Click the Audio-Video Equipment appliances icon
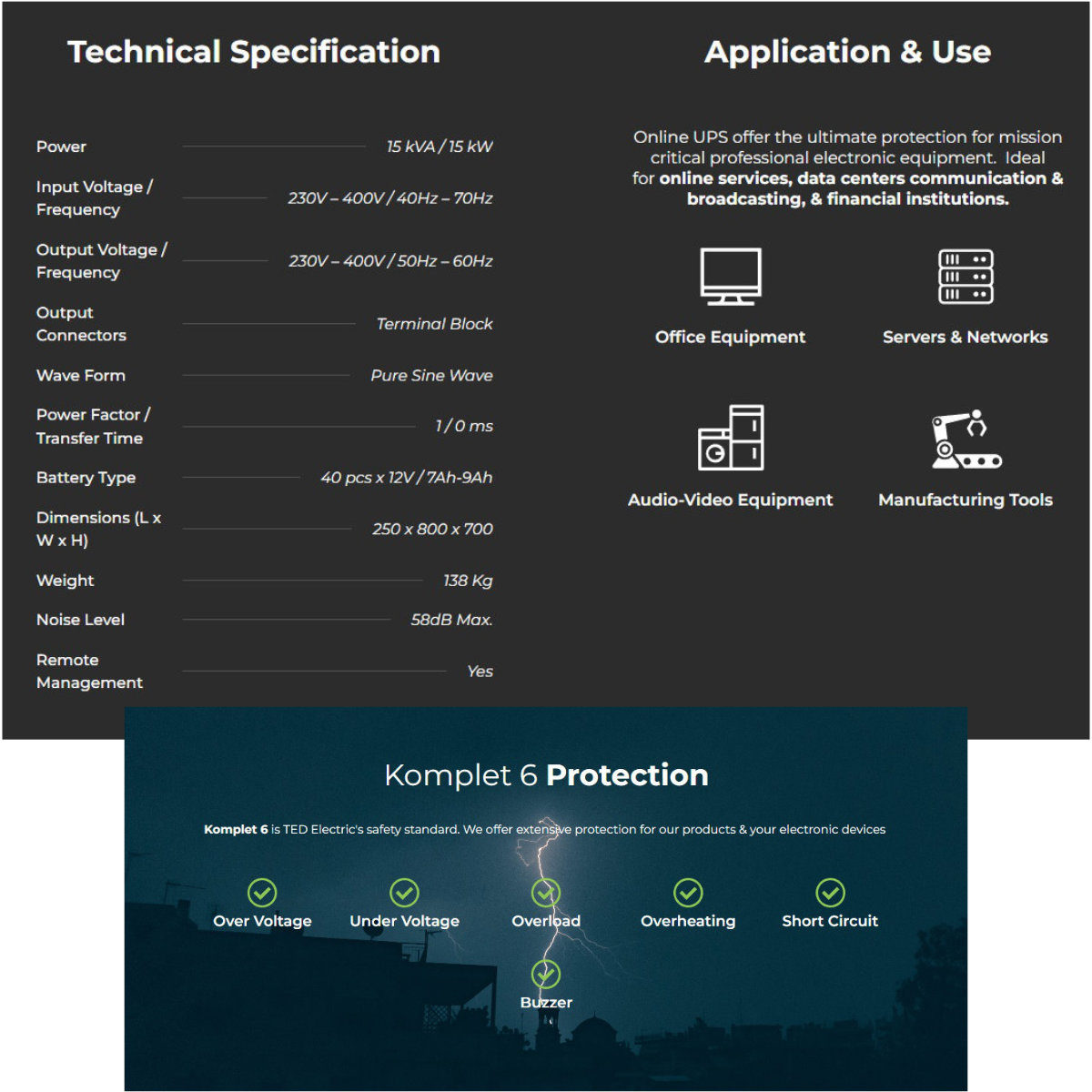 coord(731,438)
